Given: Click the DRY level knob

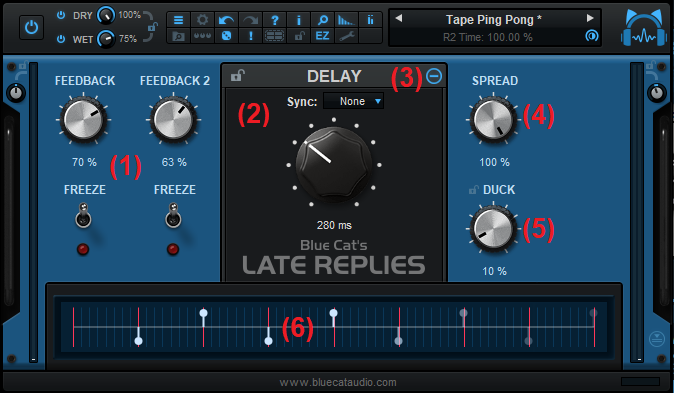Looking at the screenshot, I should click(x=105, y=16).
